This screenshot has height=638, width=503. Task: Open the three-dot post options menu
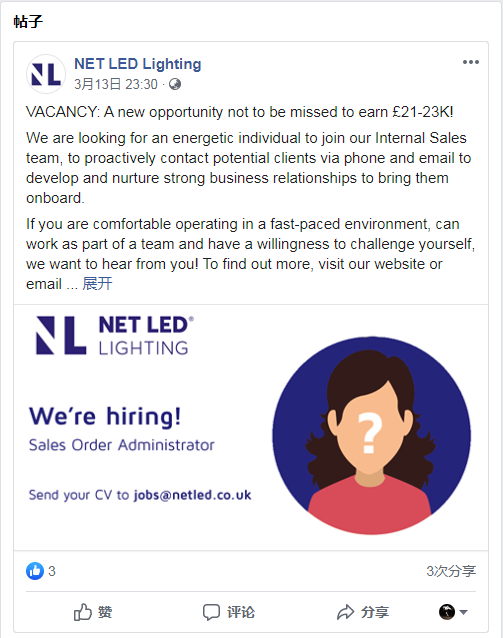point(470,62)
